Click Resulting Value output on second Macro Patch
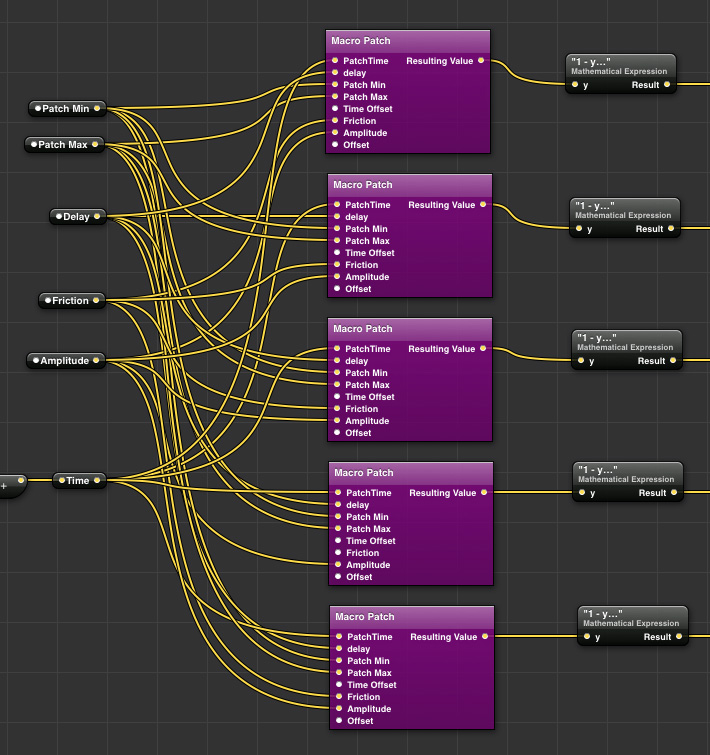 (483, 205)
